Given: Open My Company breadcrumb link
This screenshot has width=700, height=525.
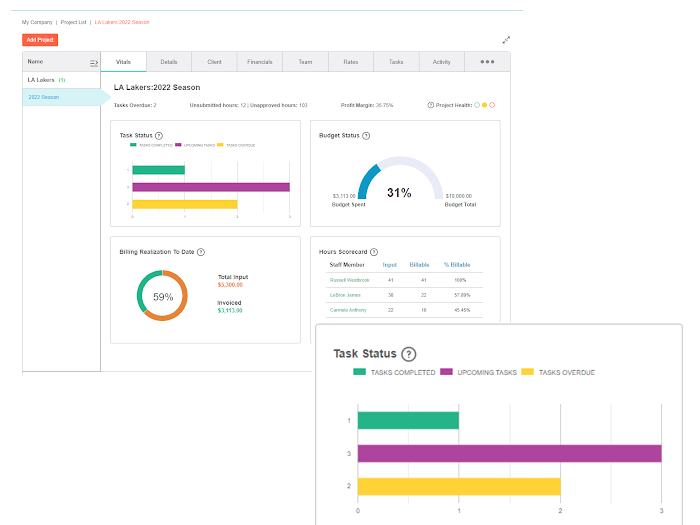Looking at the screenshot, I should pyautogui.click(x=37, y=22).
